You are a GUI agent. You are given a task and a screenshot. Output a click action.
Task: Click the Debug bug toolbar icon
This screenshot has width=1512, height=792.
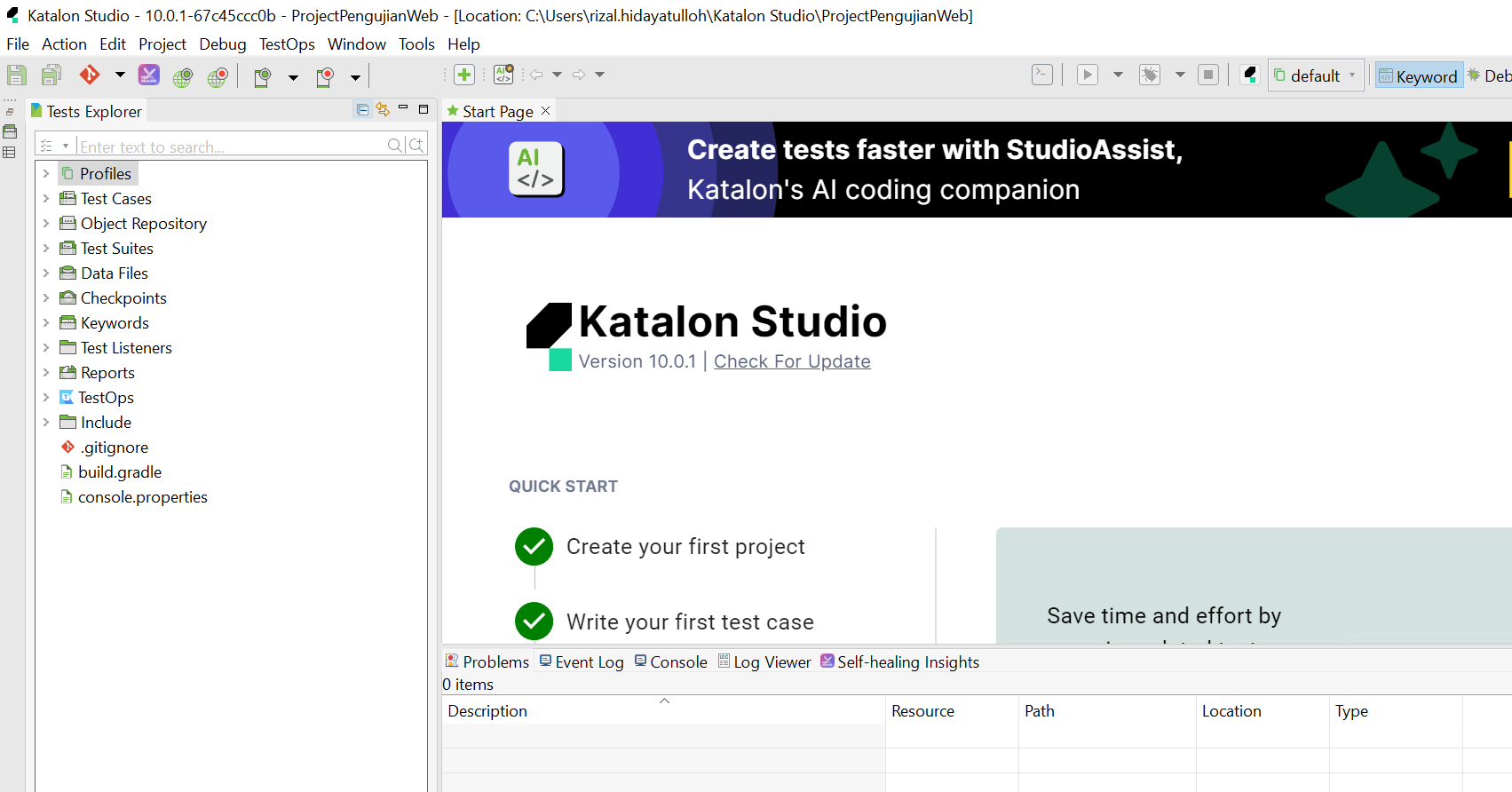pyautogui.click(x=1150, y=75)
